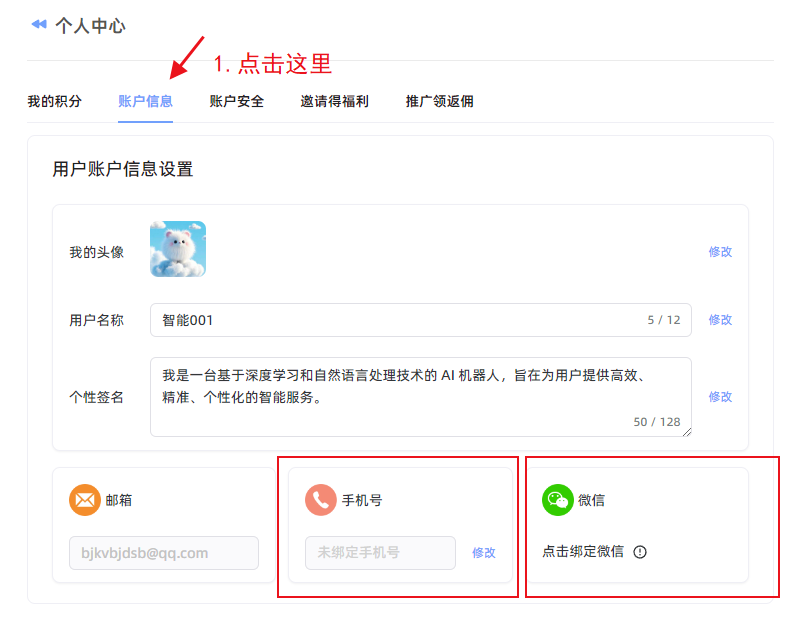
Task: Click 修改 link for 个性签名
Action: pos(720,397)
